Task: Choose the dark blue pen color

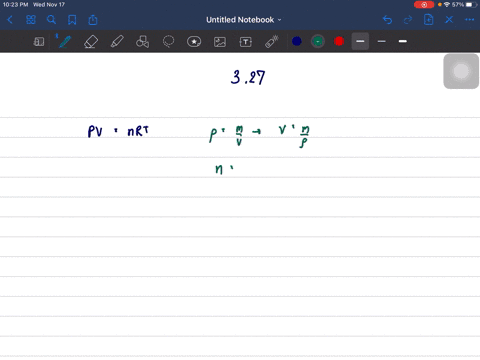Action: pos(297,41)
